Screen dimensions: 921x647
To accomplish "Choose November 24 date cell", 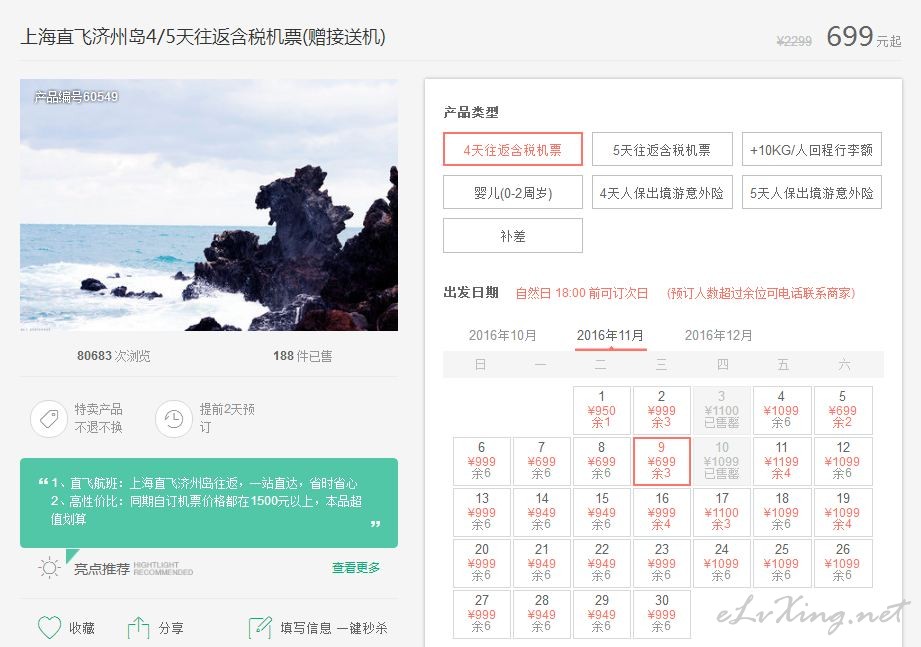I will pos(722,563).
